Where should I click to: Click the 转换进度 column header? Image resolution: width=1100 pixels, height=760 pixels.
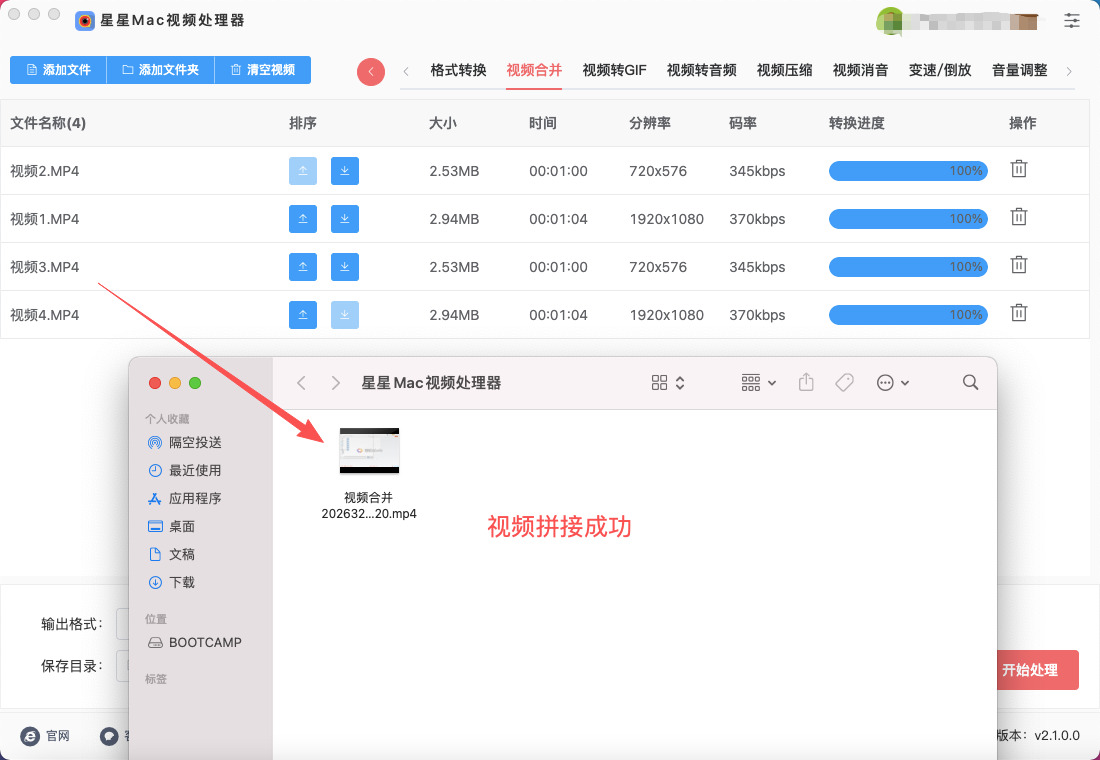click(x=857, y=123)
